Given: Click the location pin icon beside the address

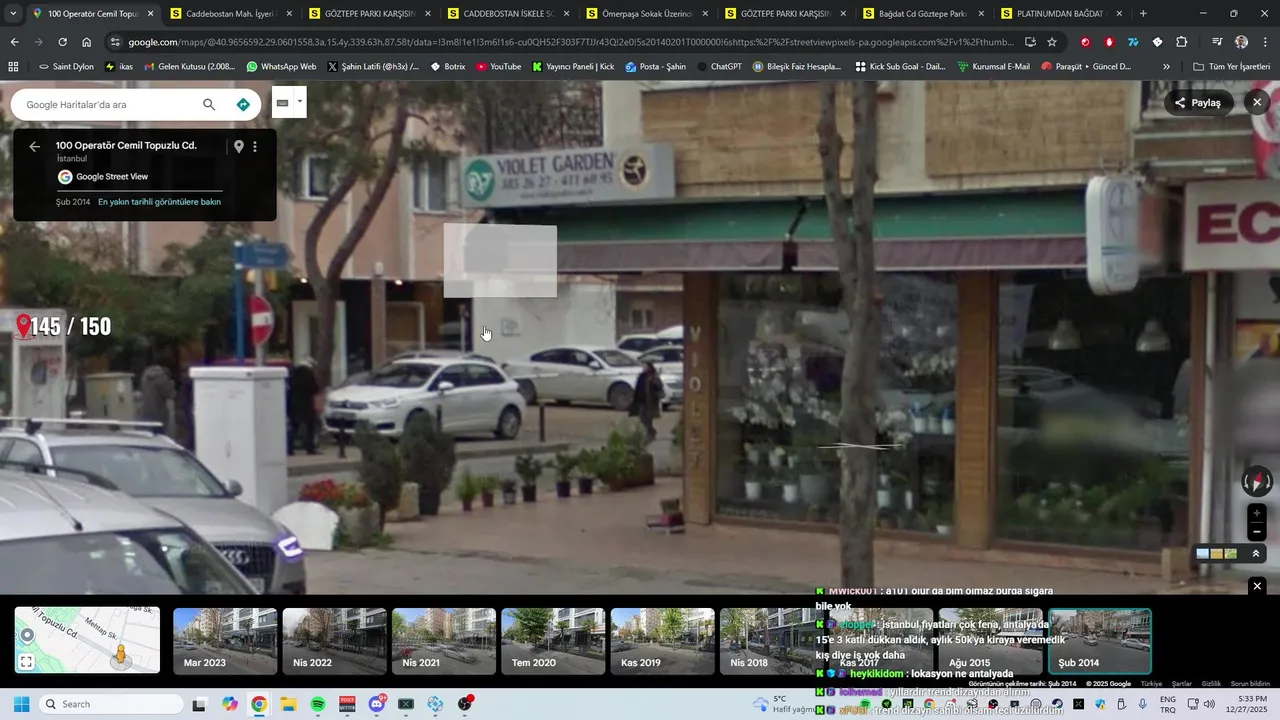Looking at the screenshot, I should 238,146.
